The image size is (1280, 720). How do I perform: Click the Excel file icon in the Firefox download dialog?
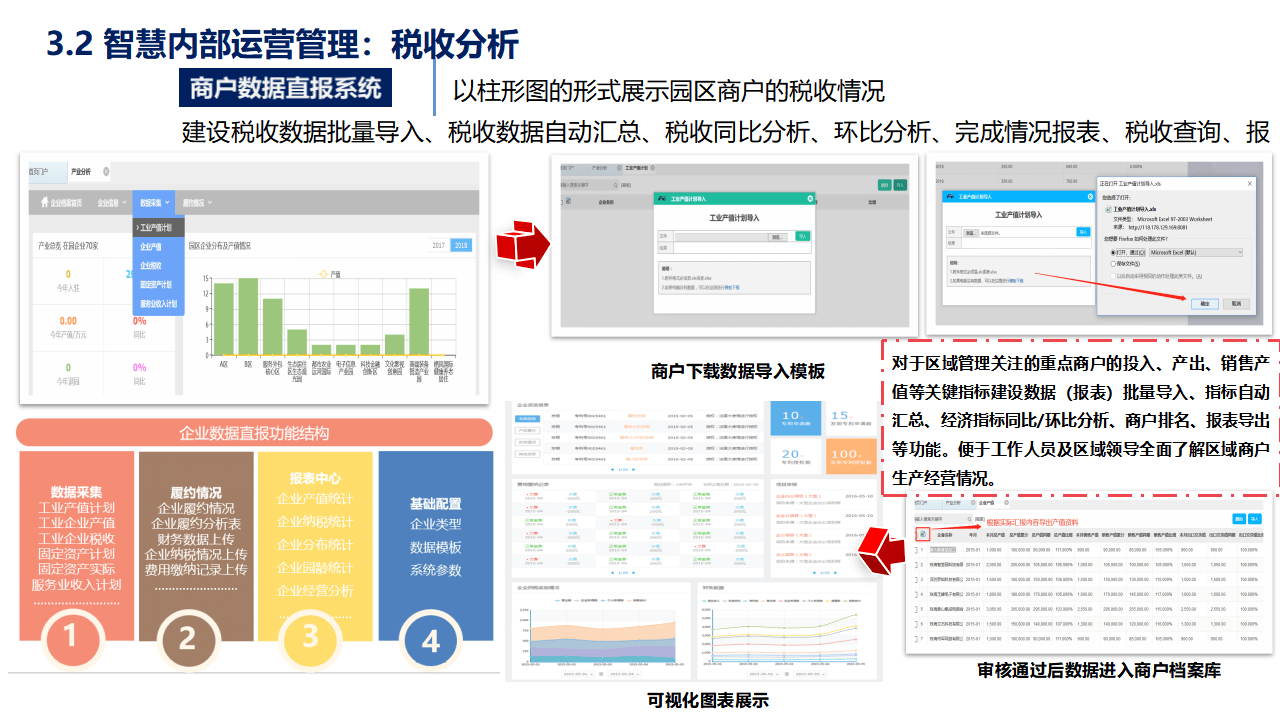1109,209
